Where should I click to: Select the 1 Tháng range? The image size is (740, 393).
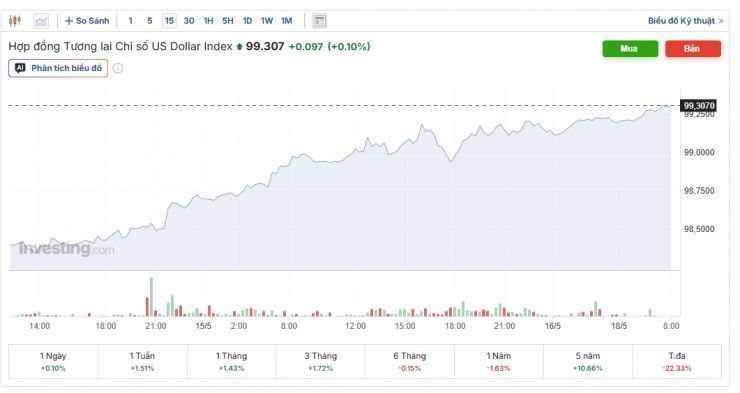[x=231, y=361]
